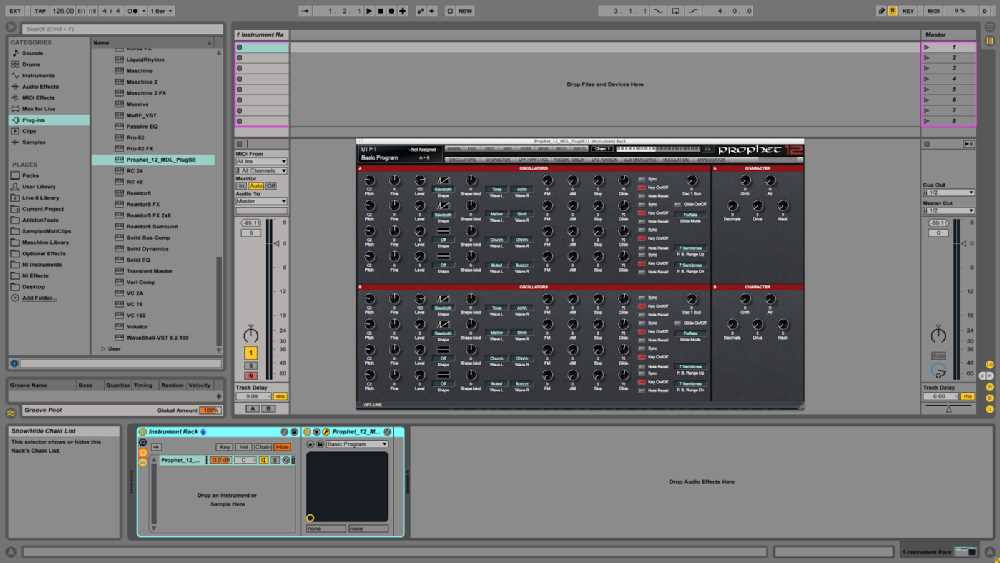This screenshot has width=1000, height=563.
Task: Toggle the computer MIDI keyboard icon
Action: pyautogui.click(x=892, y=11)
